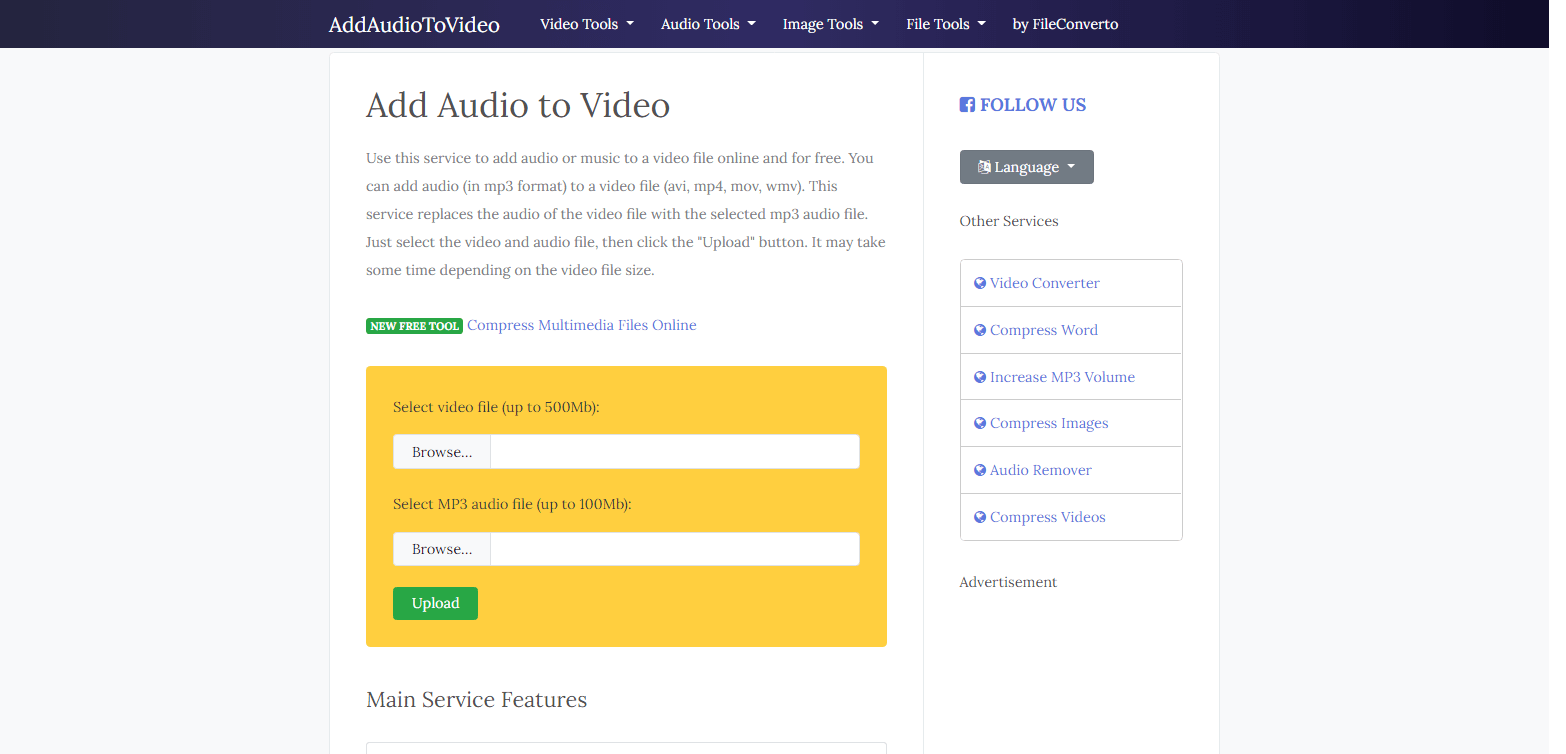Go to AddAudioToVideo home logo
This screenshot has width=1566, height=754.
(x=414, y=24)
